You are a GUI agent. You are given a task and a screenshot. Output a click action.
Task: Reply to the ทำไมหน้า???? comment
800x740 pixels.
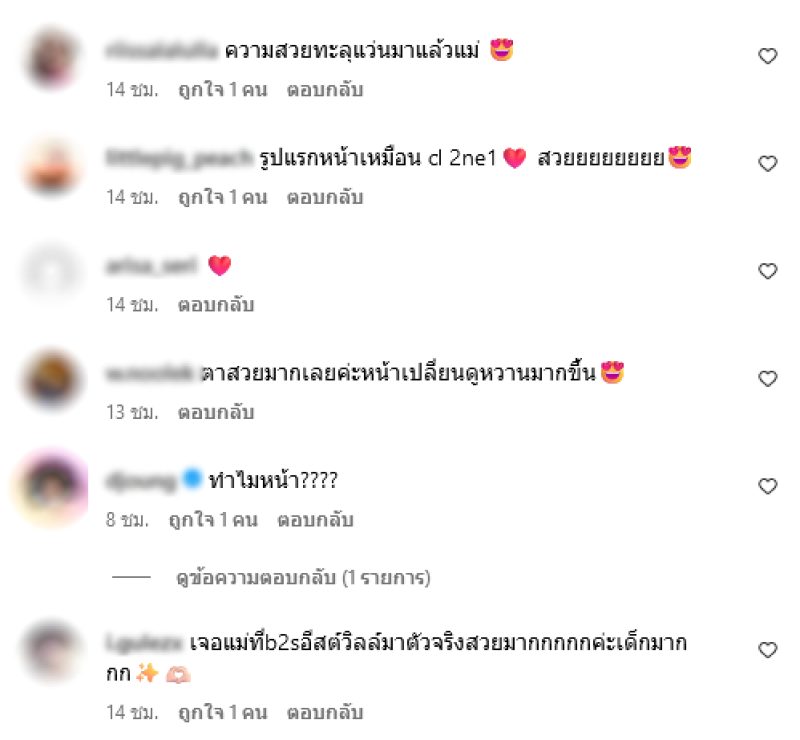[x=315, y=520]
